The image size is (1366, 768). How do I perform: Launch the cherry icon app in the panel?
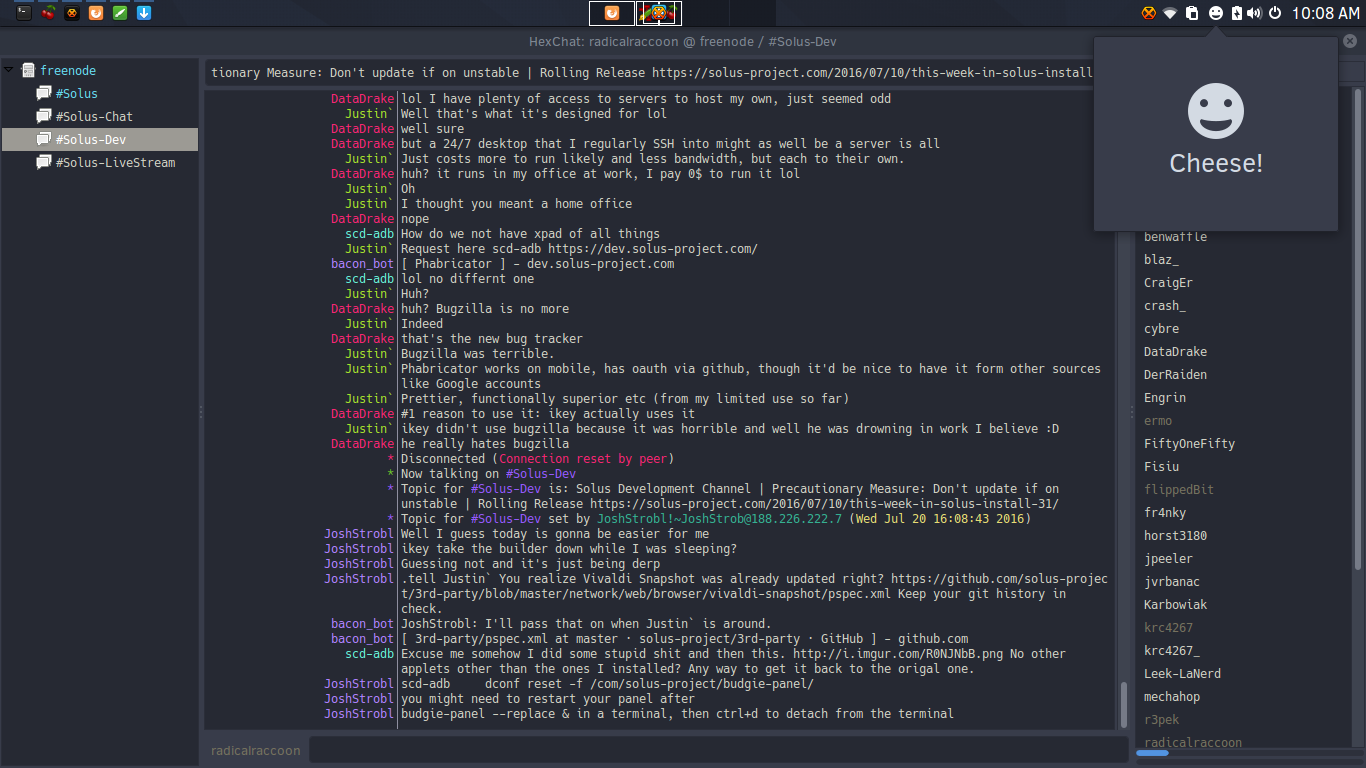click(x=48, y=13)
